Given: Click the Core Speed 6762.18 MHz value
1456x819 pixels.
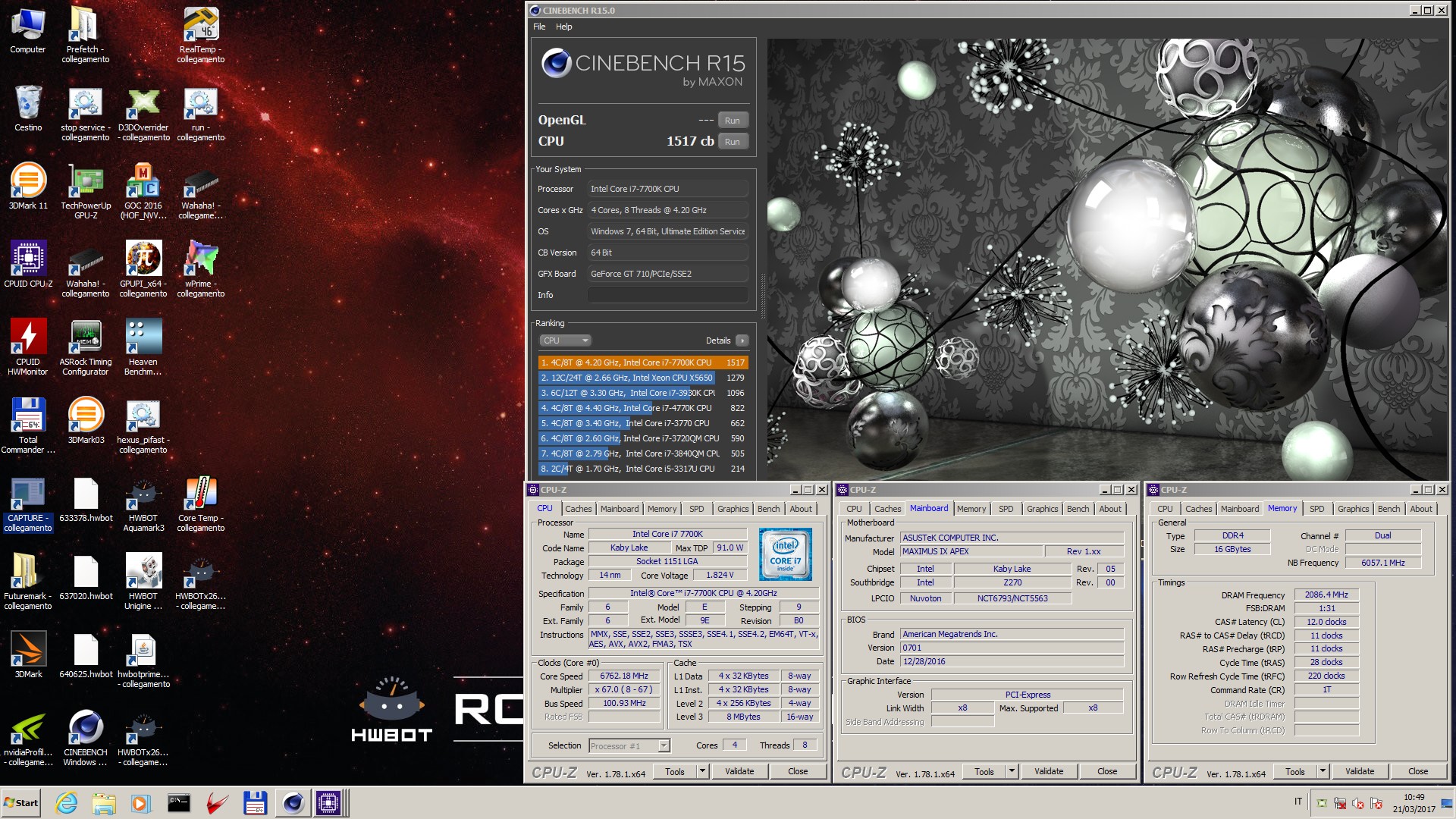Looking at the screenshot, I should pos(624,676).
